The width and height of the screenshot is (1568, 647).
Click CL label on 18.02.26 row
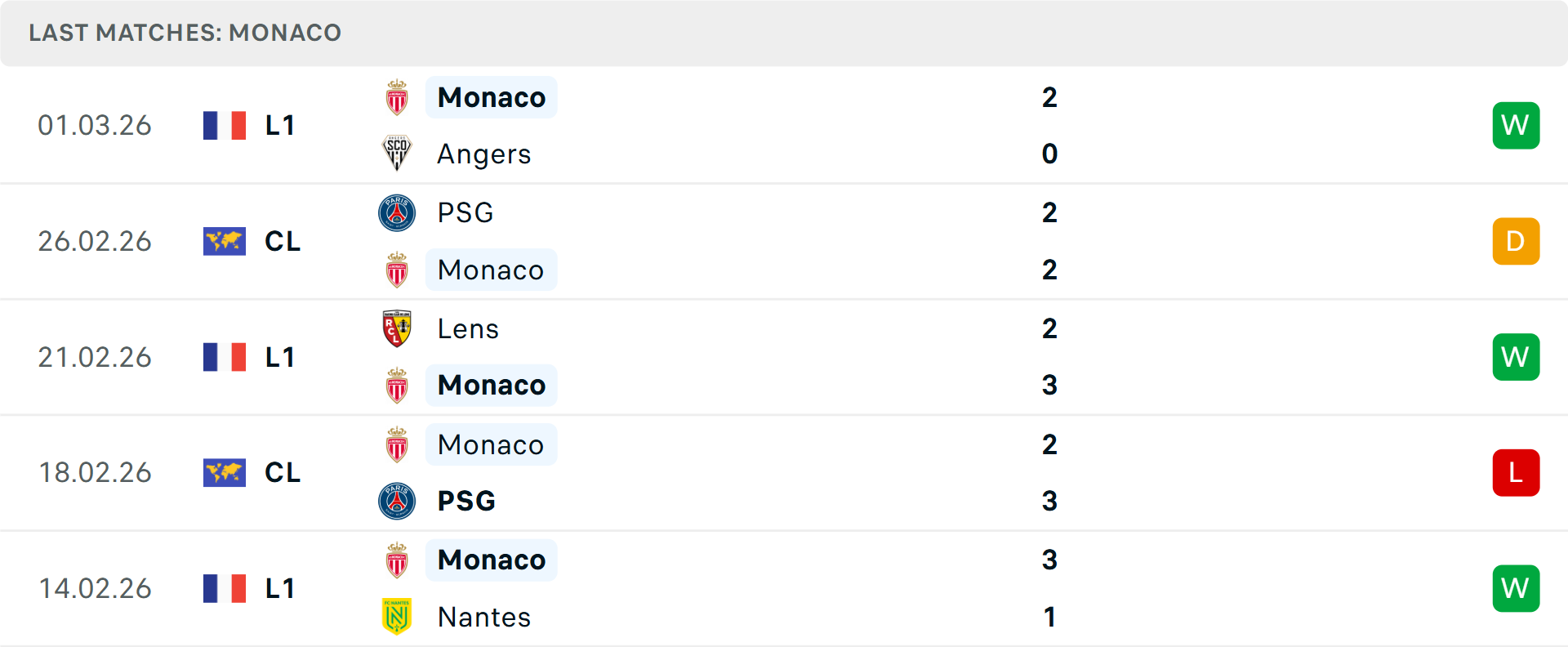[x=283, y=472]
